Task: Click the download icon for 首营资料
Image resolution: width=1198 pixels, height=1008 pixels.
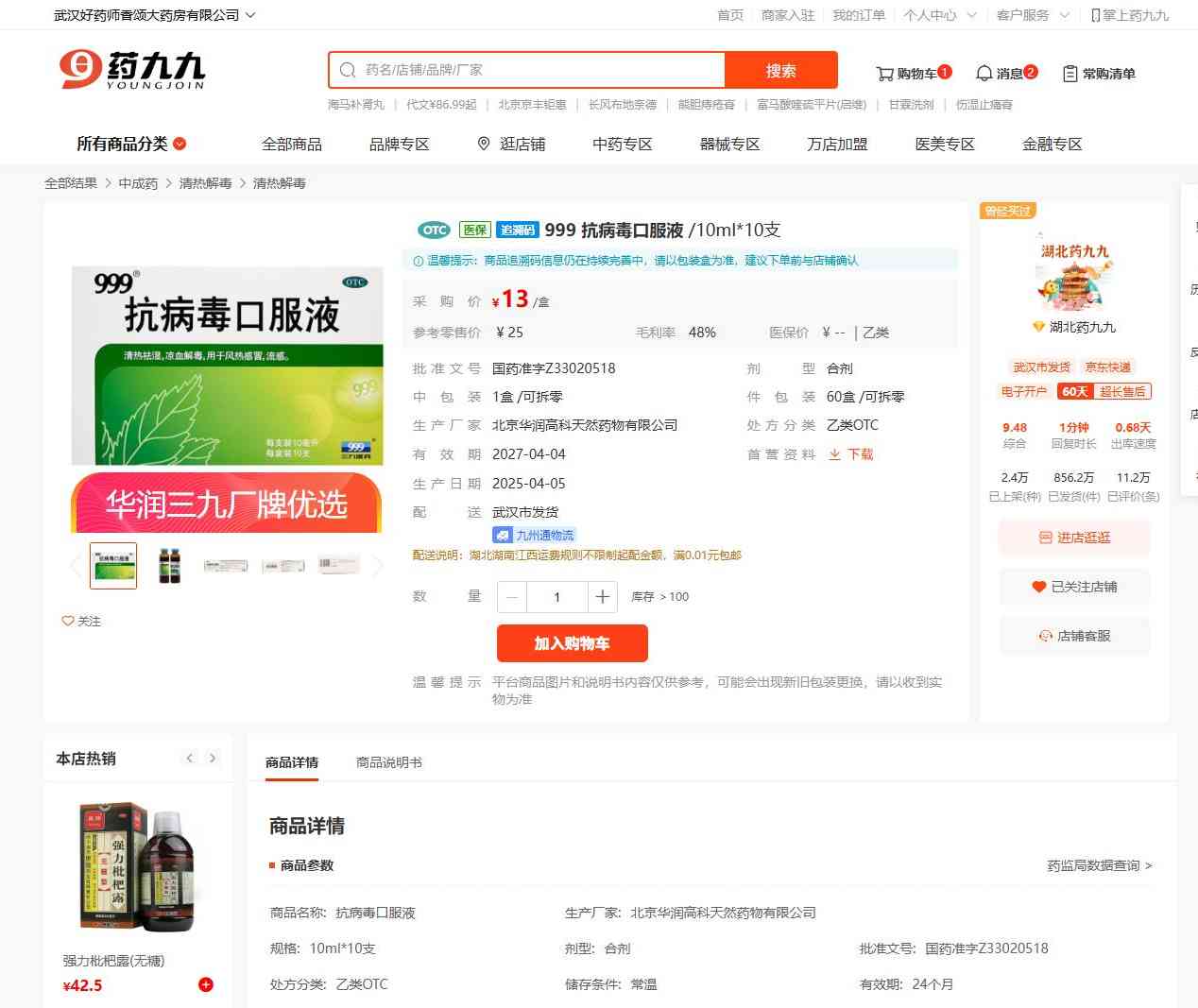Action: pos(835,454)
